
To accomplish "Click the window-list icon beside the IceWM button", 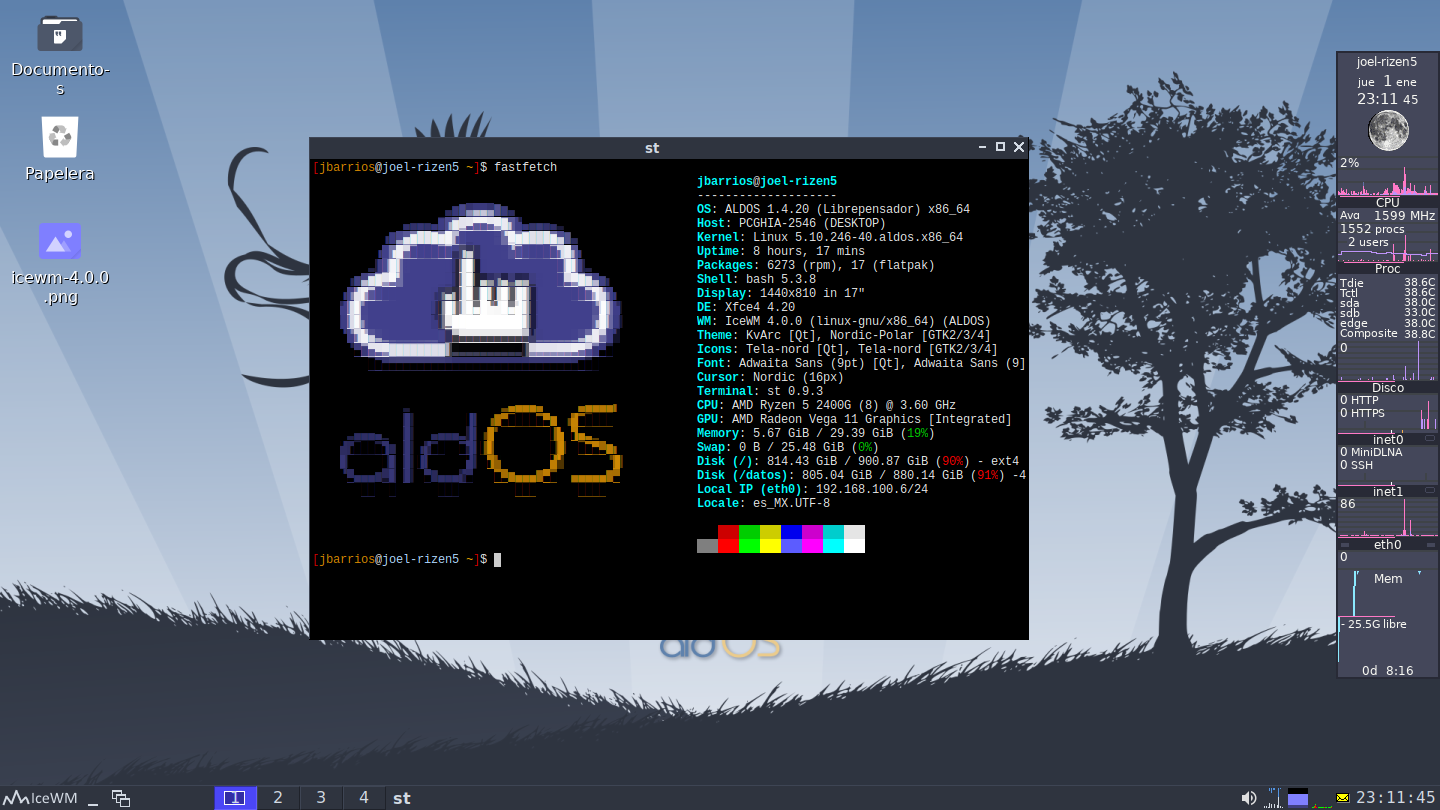I will (x=121, y=798).
